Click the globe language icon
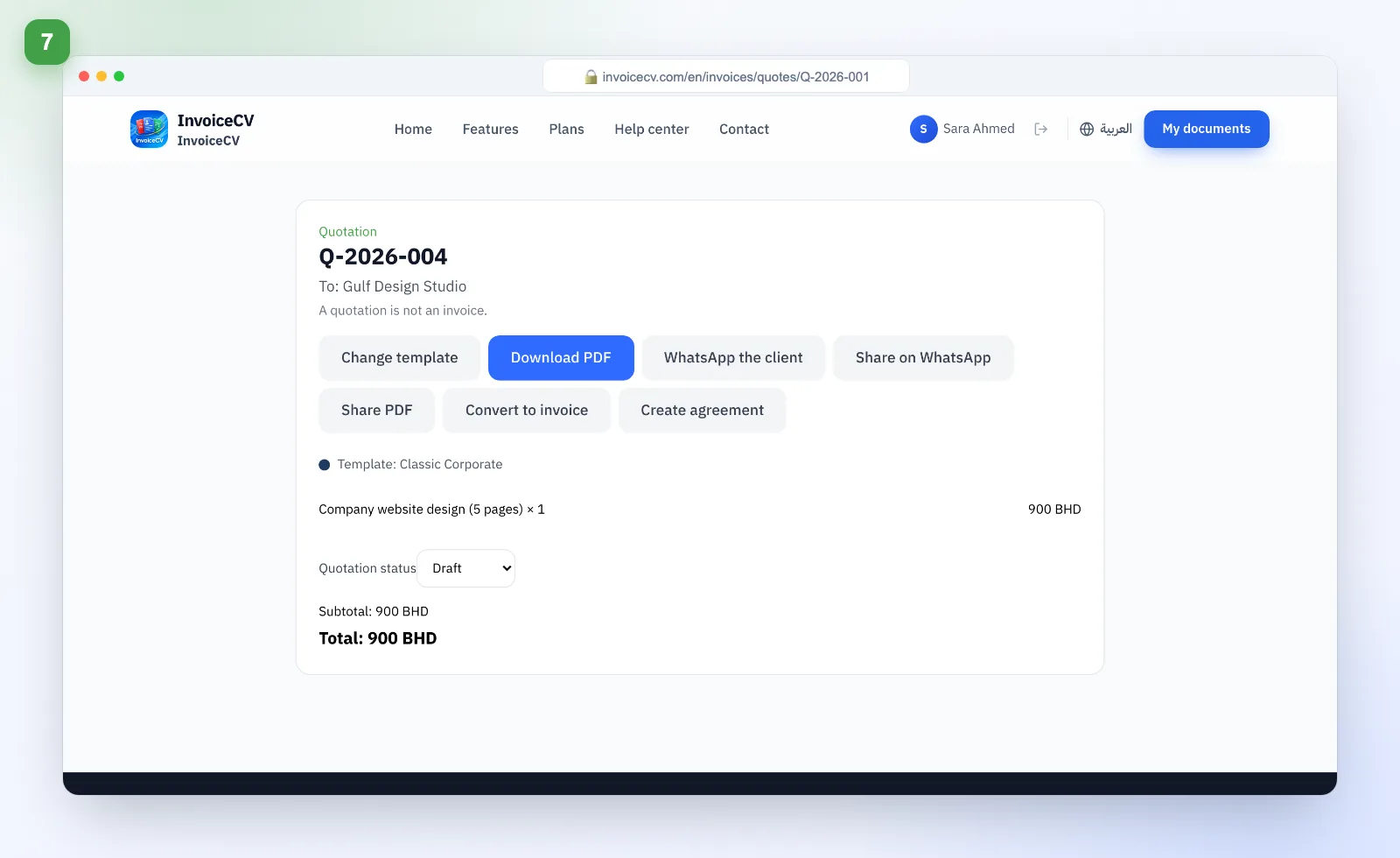The image size is (1400, 858). [1087, 129]
